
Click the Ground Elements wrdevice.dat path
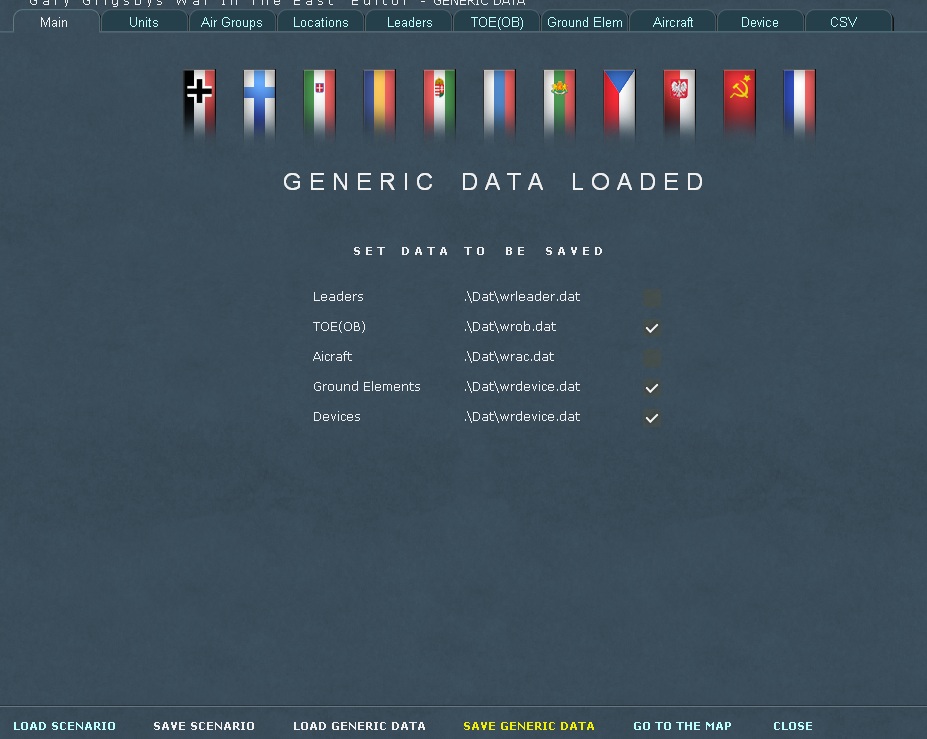pos(522,387)
